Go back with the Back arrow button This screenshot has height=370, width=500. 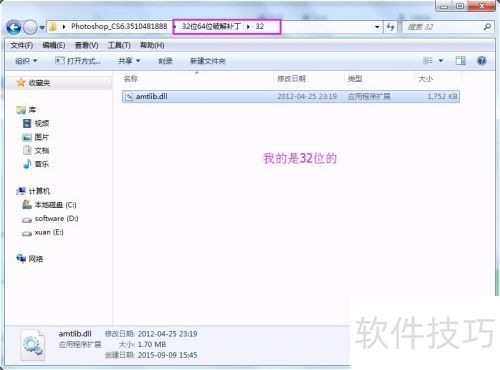click(14, 27)
